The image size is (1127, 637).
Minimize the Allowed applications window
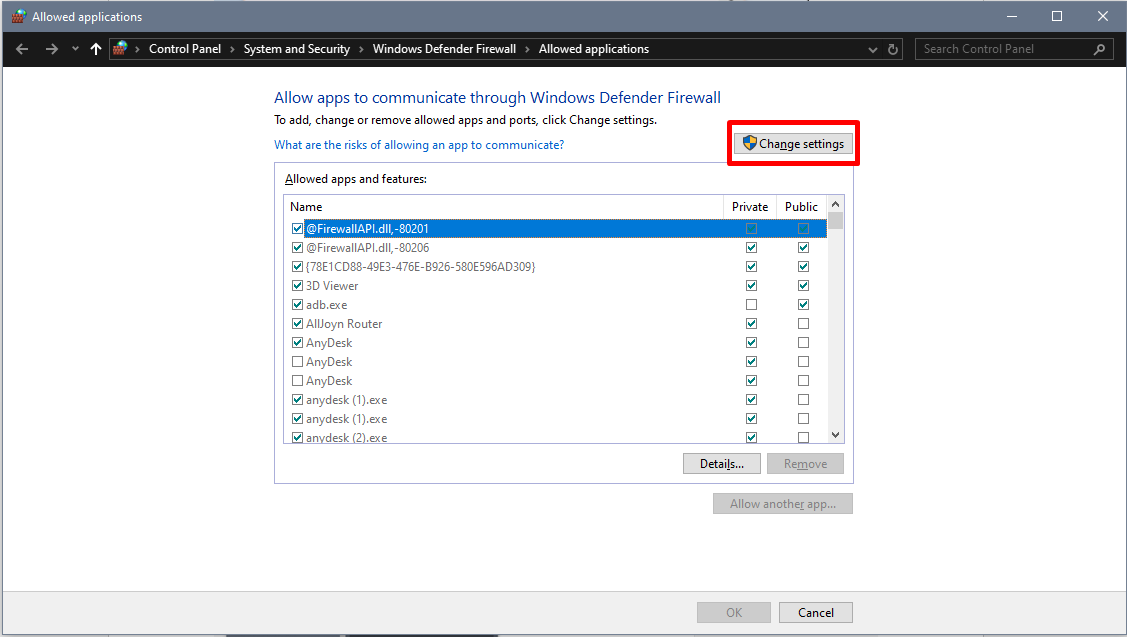coord(1012,16)
